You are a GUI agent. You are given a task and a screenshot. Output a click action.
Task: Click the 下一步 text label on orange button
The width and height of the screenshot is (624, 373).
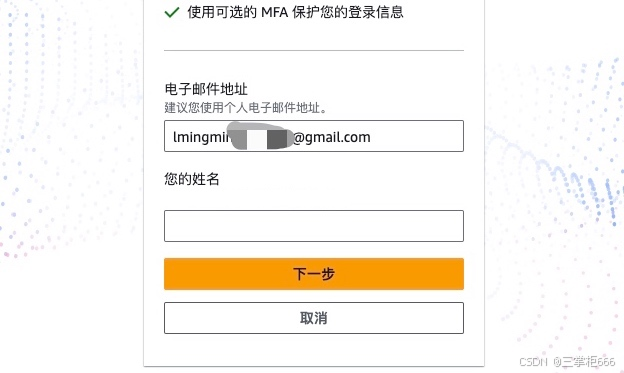314,274
